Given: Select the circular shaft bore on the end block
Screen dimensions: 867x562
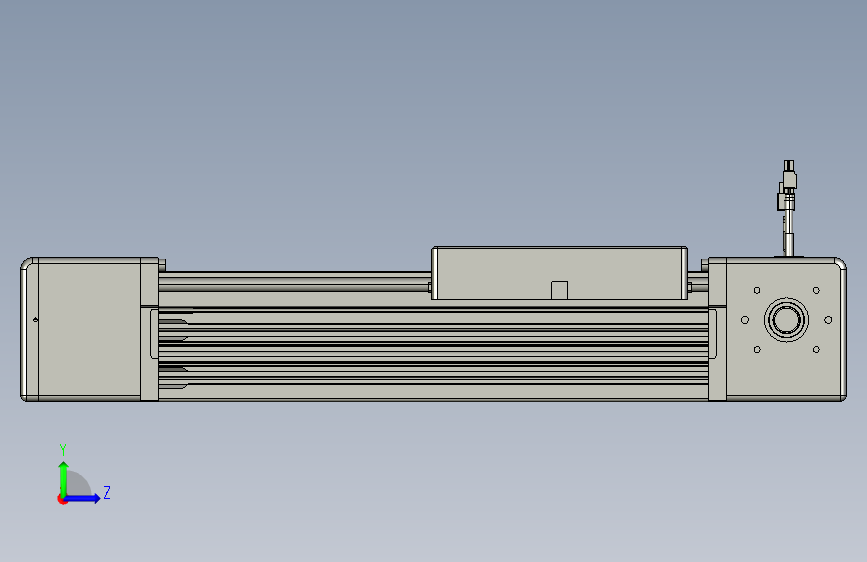Looking at the screenshot, I should tap(786, 320).
